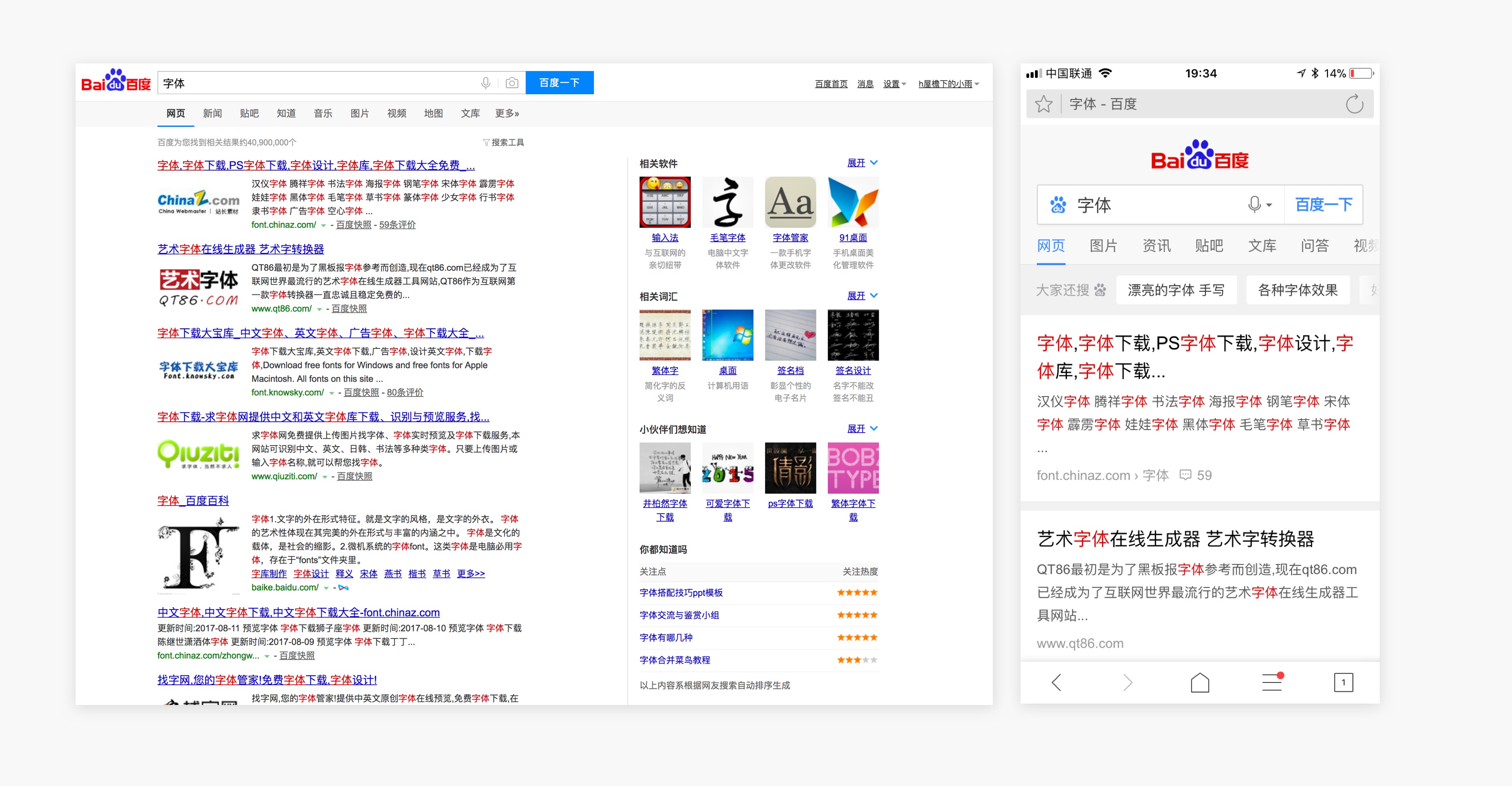Open 字体合并菜鸟教程 link
1512x786 pixels.
click(675, 660)
